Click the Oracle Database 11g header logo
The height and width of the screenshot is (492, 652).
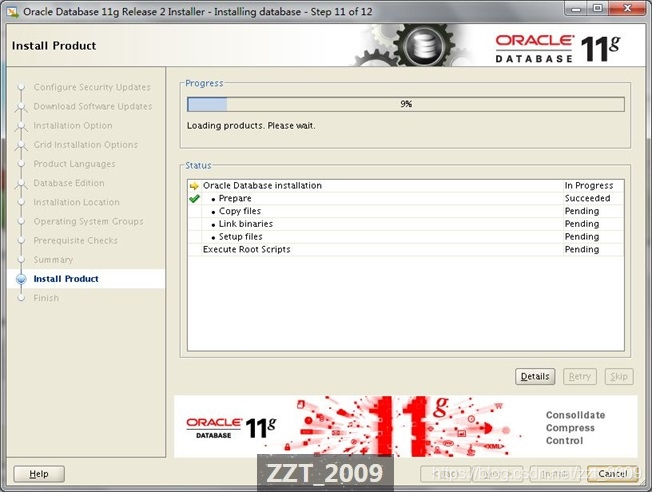point(557,49)
